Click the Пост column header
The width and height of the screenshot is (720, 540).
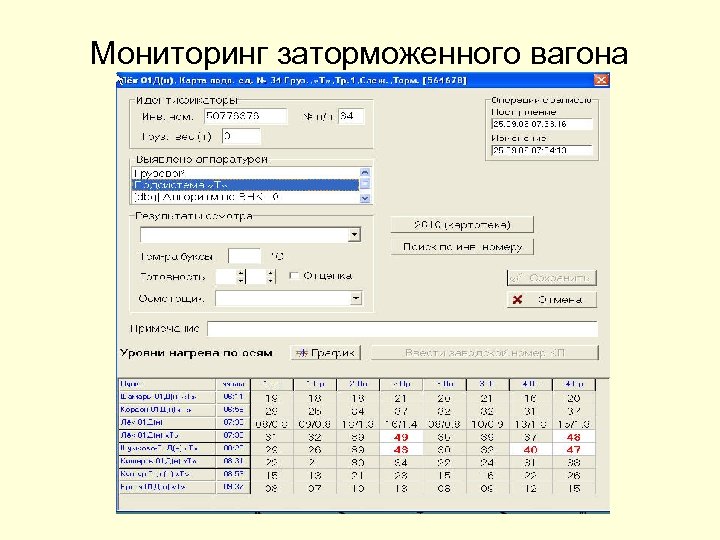point(167,384)
